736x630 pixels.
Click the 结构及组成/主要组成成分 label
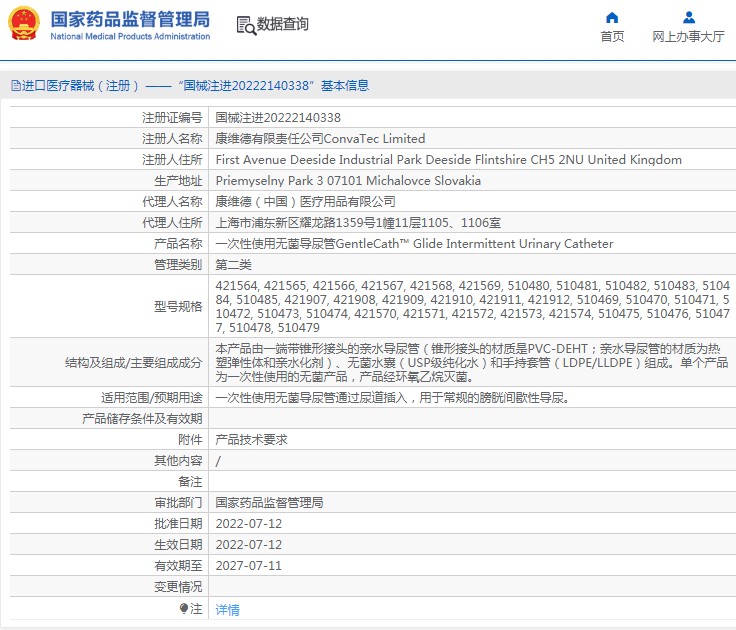134,362
